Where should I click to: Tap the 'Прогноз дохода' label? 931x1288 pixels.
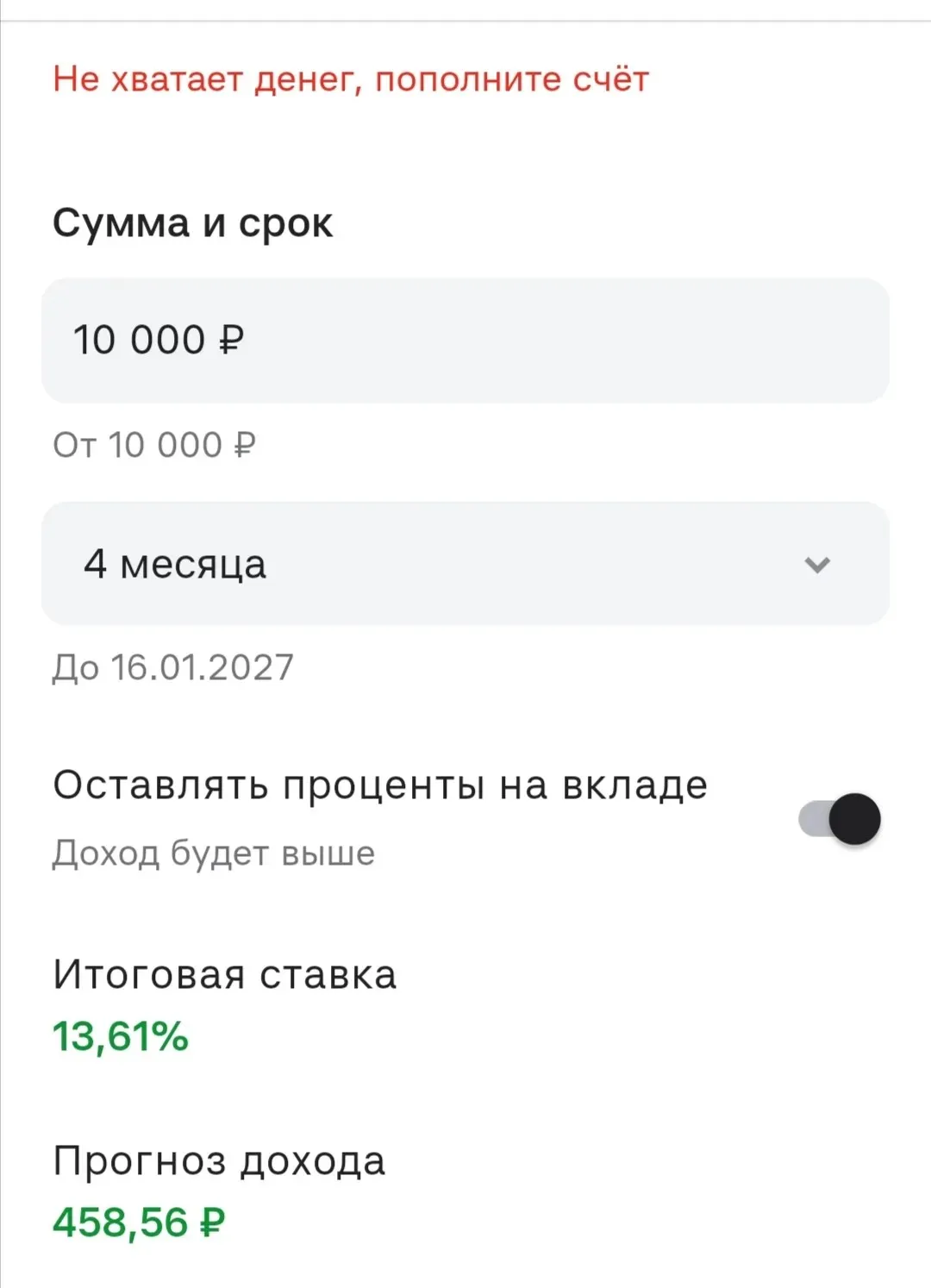coord(219,1161)
